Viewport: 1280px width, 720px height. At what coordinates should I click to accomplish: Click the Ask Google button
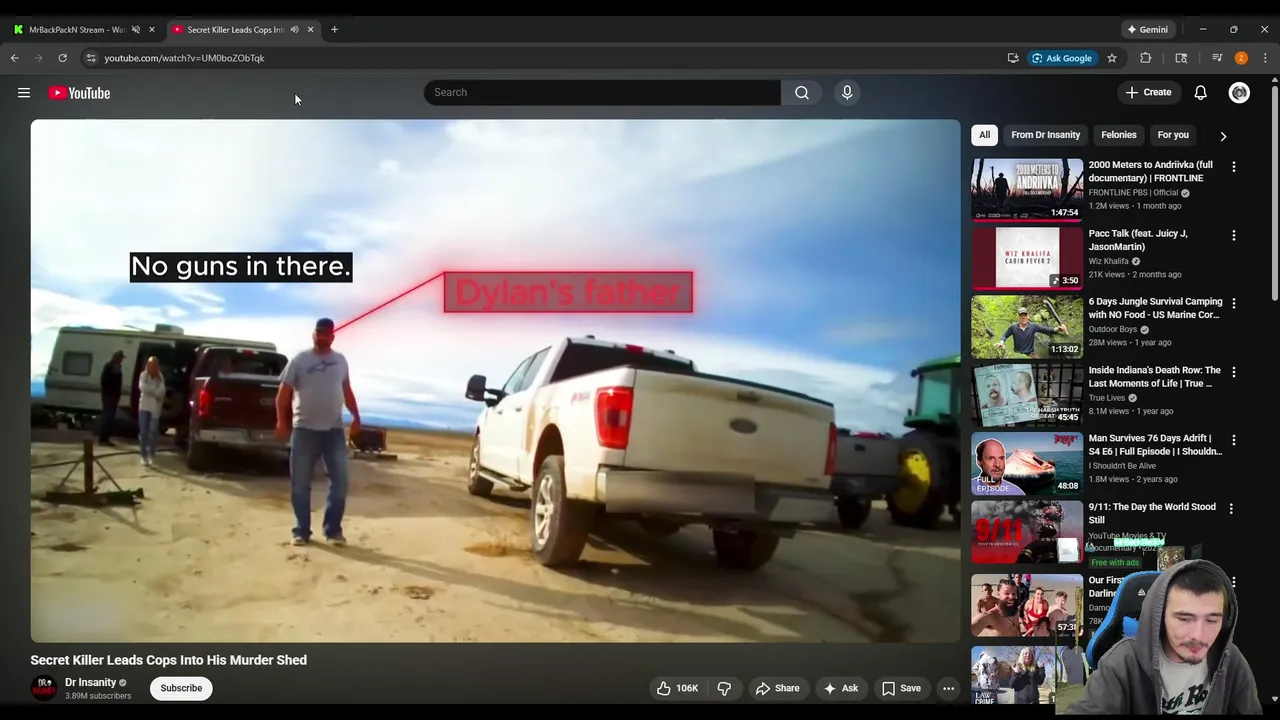(1062, 58)
